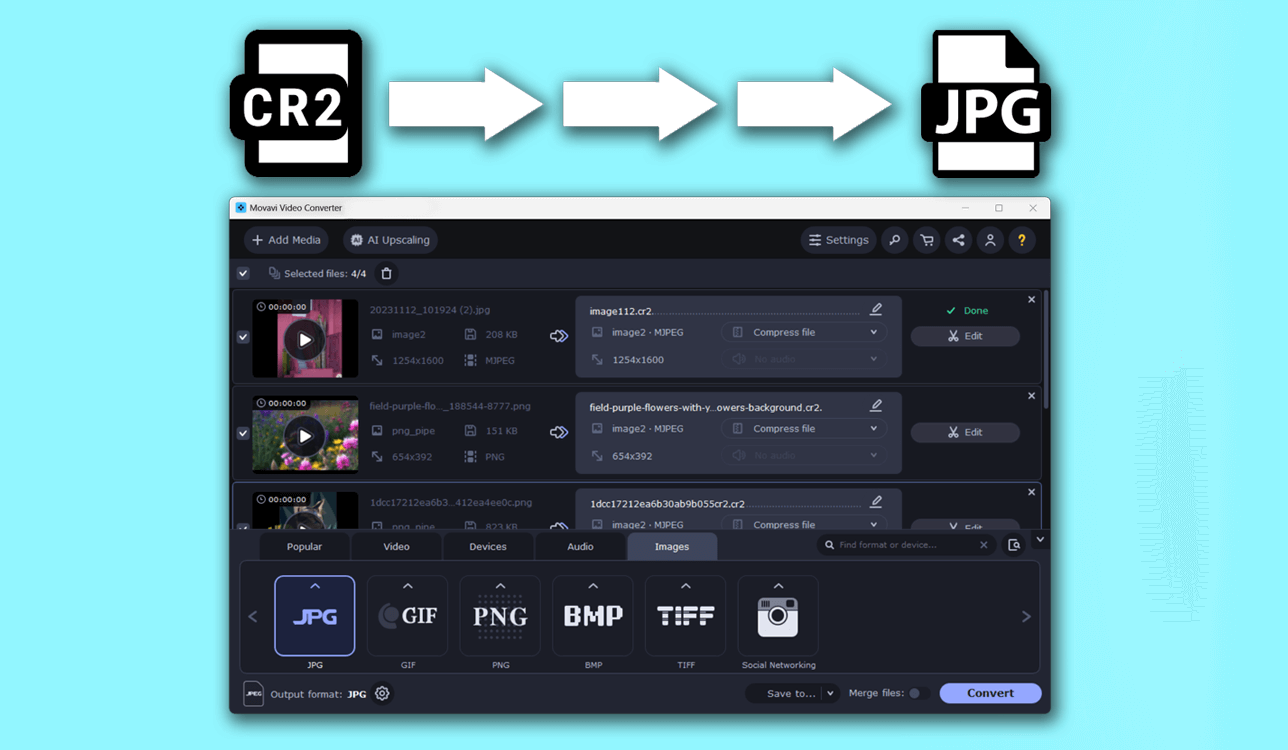The image size is (1288, 750).
Task: Click the detect device icon beside search
Action: [1014, 545]
